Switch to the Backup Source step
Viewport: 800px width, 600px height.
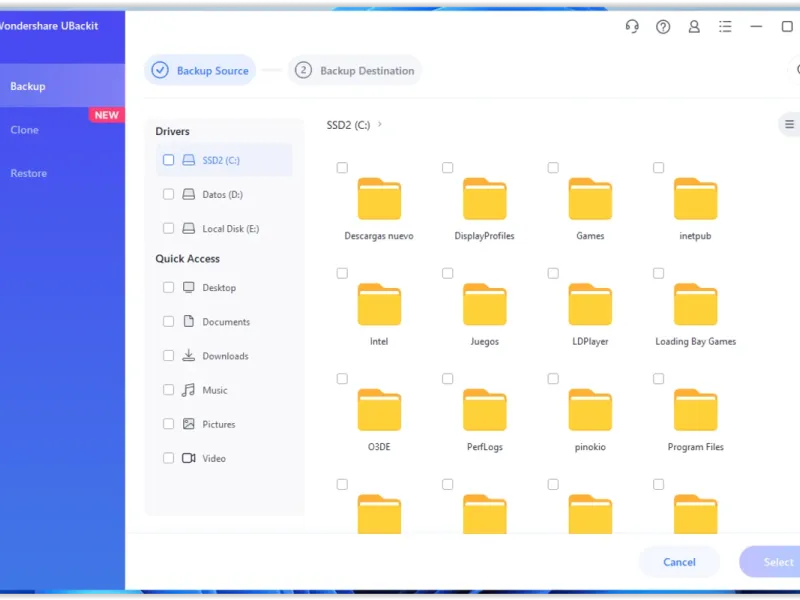[x=200, y=70]
